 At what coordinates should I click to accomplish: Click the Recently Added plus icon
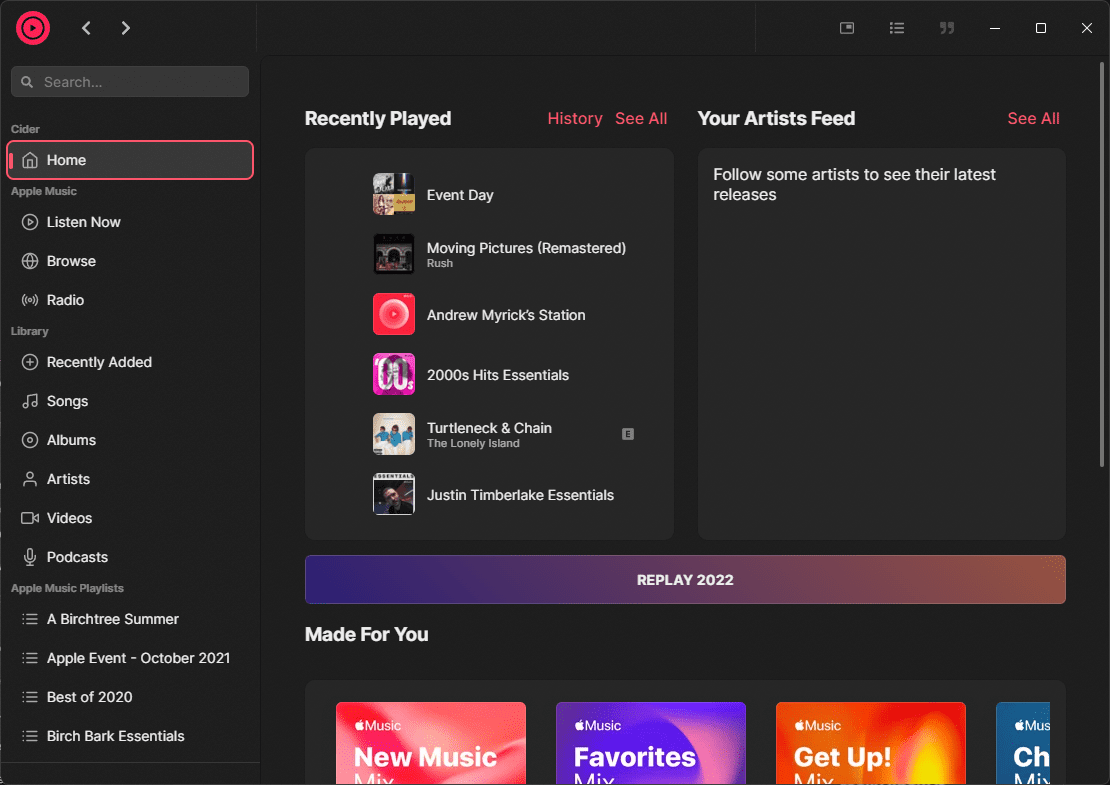tap(30, 362)
